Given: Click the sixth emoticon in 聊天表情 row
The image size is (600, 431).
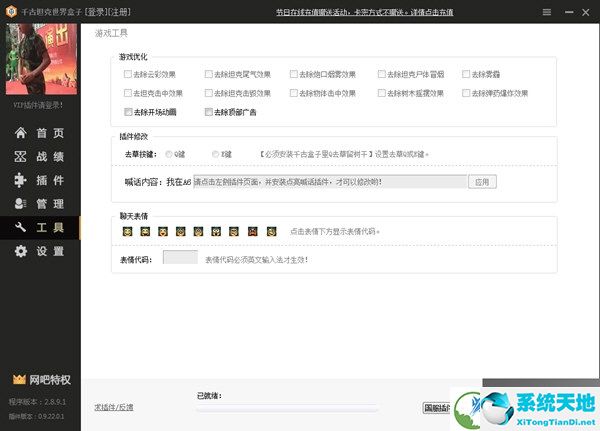Looking at the screenshot, I should click(216, 231).
